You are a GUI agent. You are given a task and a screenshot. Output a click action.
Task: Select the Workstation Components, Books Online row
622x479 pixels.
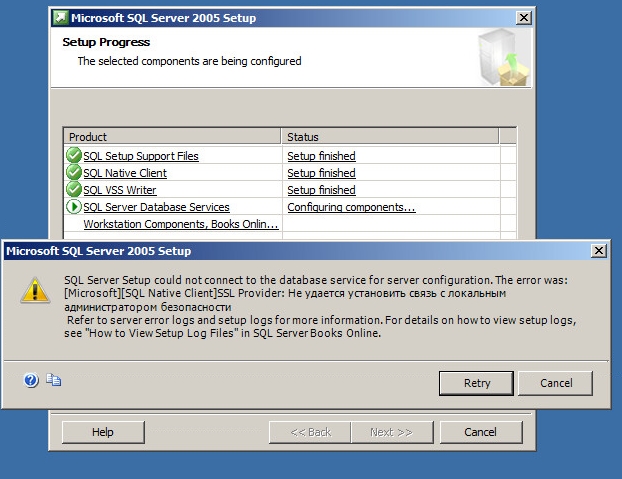pos(180,224)
